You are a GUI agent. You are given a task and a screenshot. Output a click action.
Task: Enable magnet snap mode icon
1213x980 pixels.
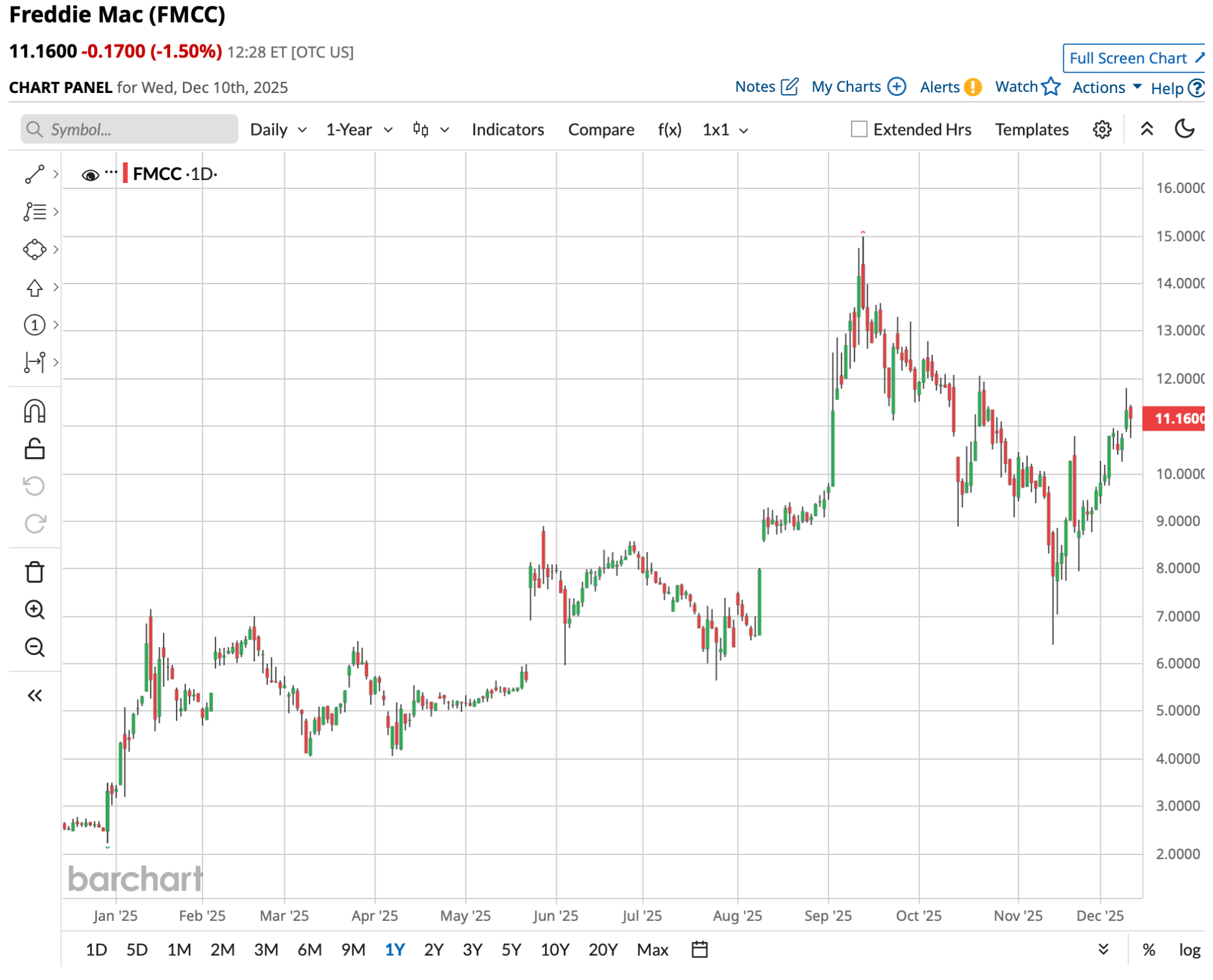coord(34,411)
